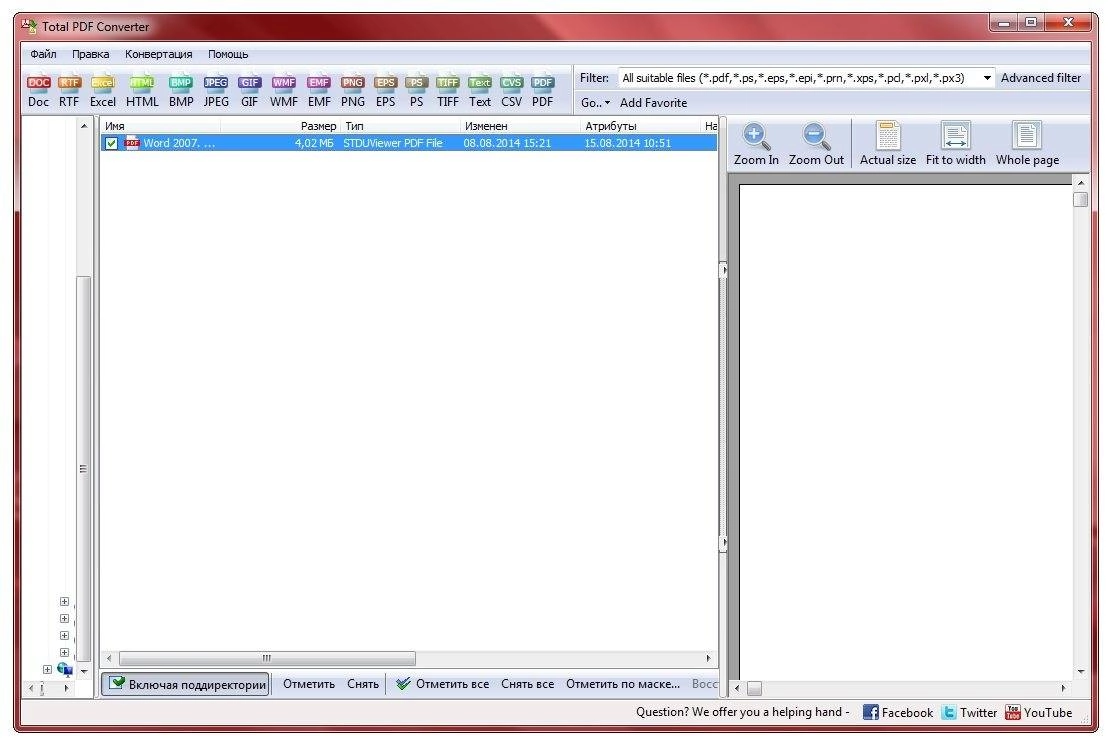Open Facebook page link
Screen dimensions: 1116x752
(x=897, y=712)
